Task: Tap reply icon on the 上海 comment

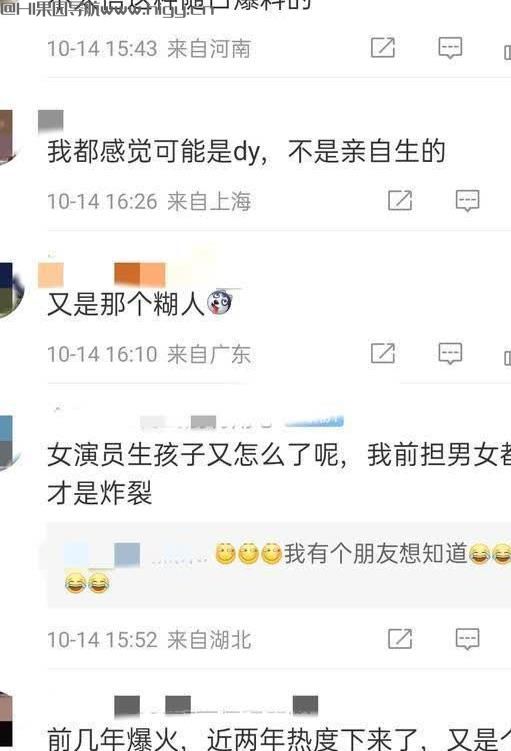Action: (x=467, y=200)
